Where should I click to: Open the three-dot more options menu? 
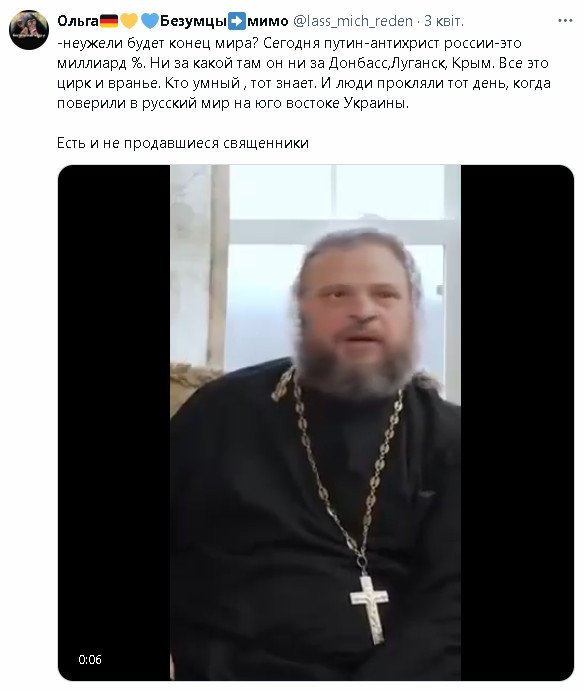565,21
